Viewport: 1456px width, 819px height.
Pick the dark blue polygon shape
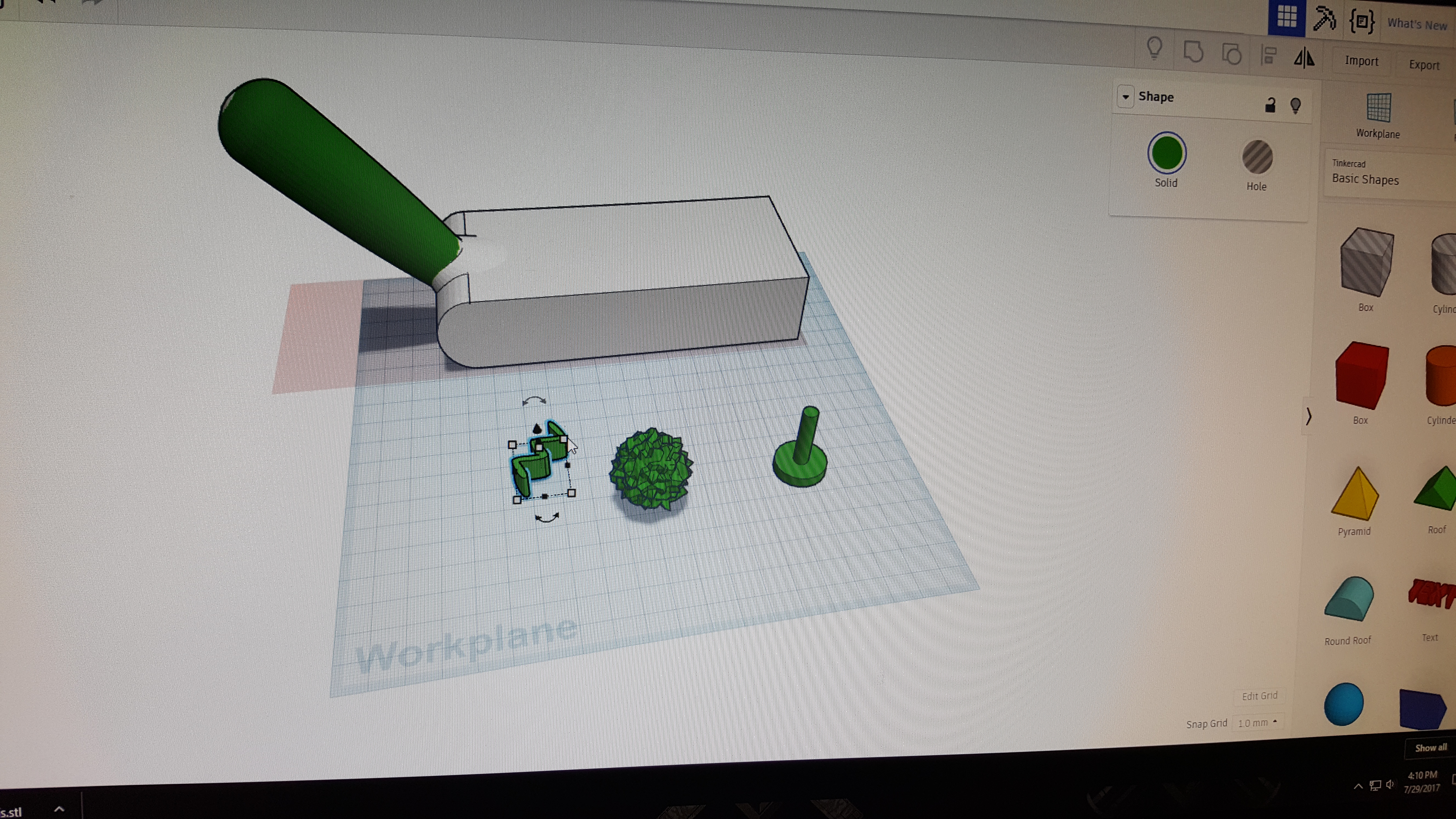[1423, 709]
